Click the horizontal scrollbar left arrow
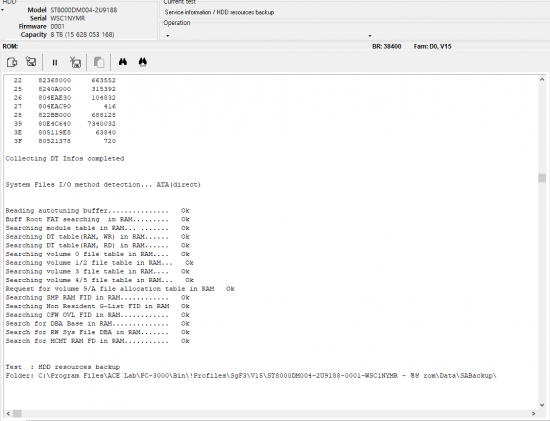This screenshot has height=421, width=550. (8, 414)
